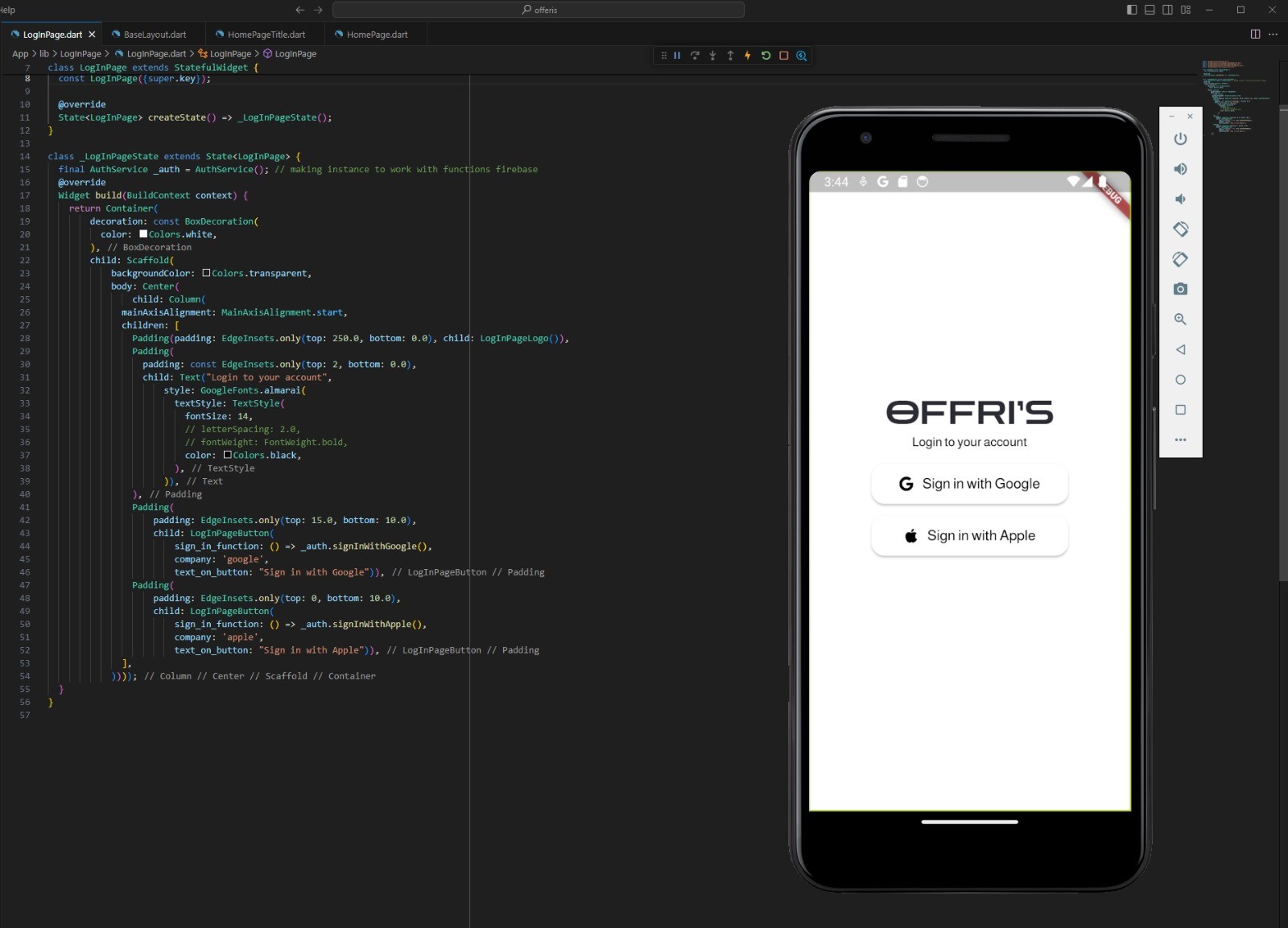Viewport: 1288px width, 928px height.
Task: Tap the emulator Home circle button
Action: point(1180,380)
